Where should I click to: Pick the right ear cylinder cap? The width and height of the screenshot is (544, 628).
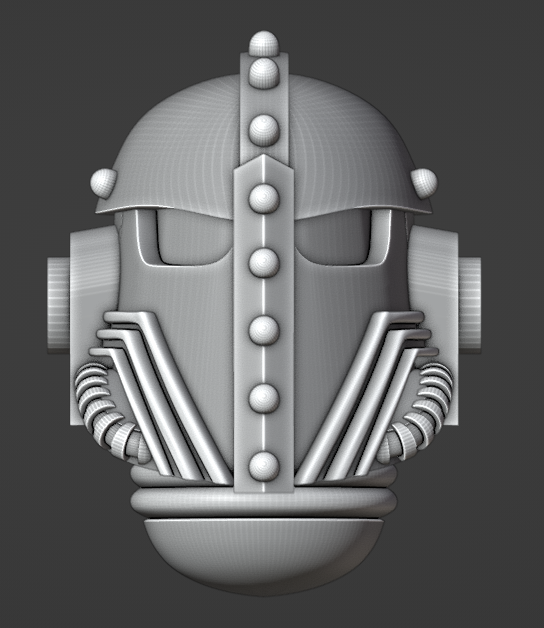469,304
